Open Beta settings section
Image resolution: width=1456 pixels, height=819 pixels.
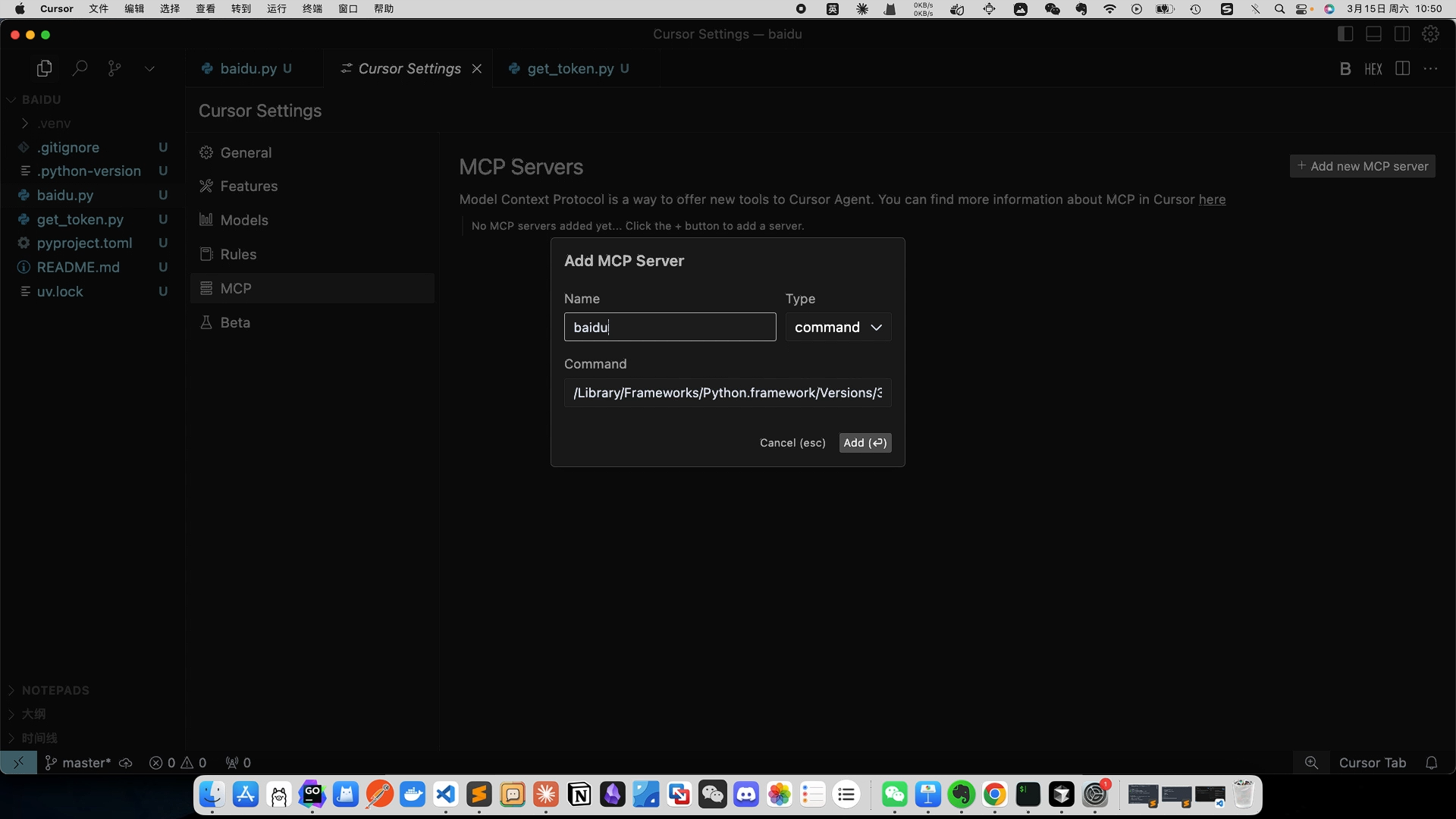pos(312,322)
